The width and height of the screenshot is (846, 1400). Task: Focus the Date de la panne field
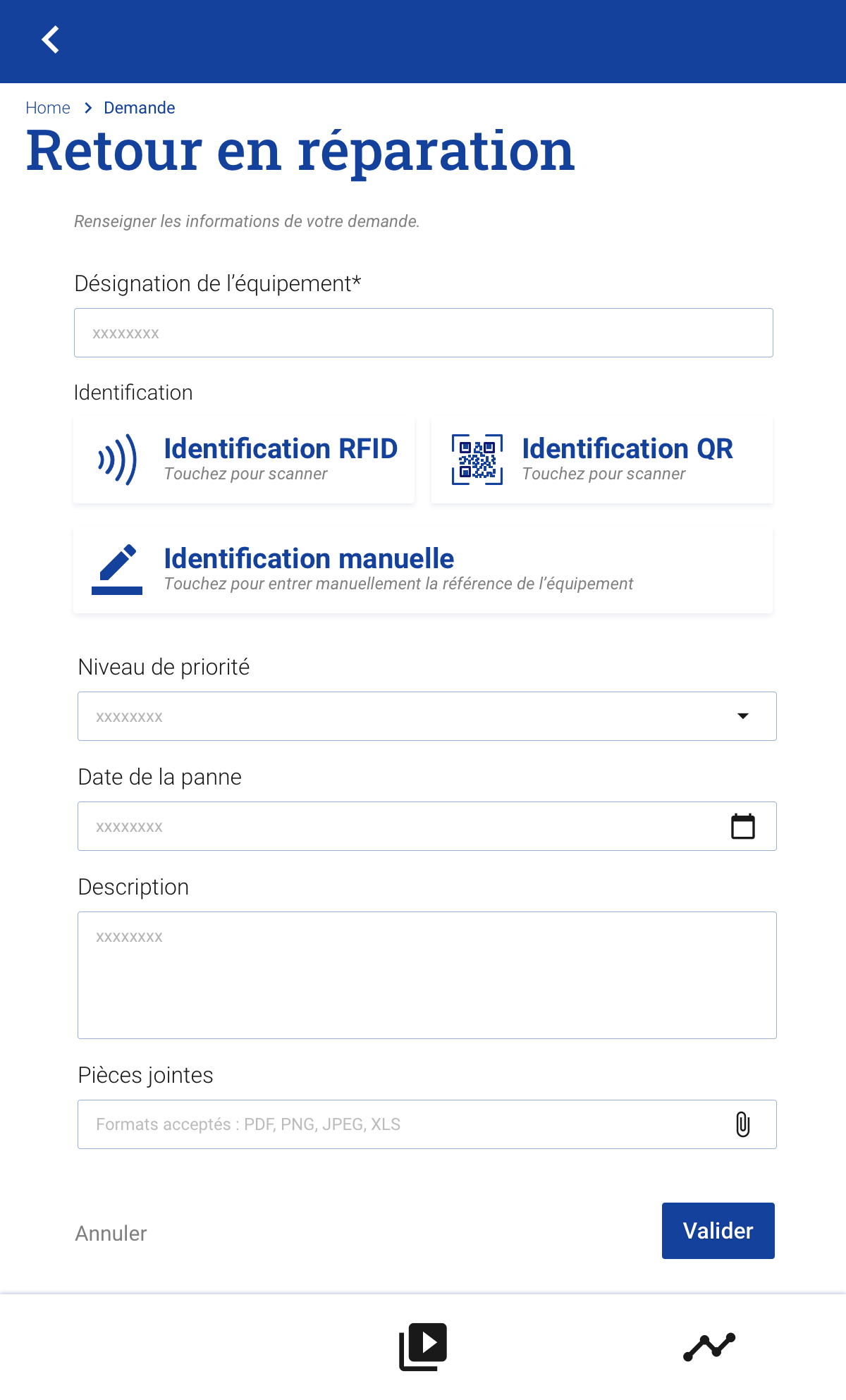[x=402, y=826]
